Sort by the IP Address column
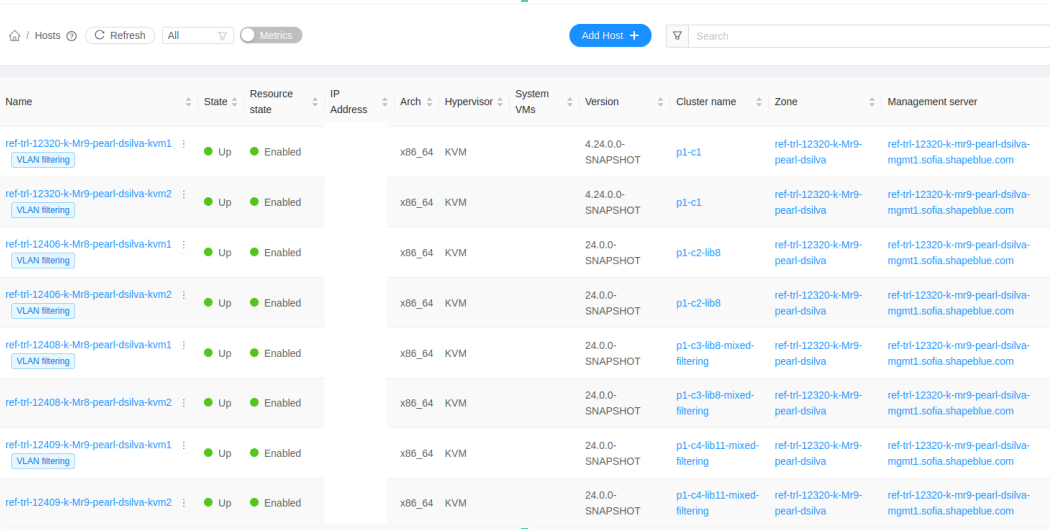Image resolution: width=1050 pixels, height=529 pixels. 384,102
